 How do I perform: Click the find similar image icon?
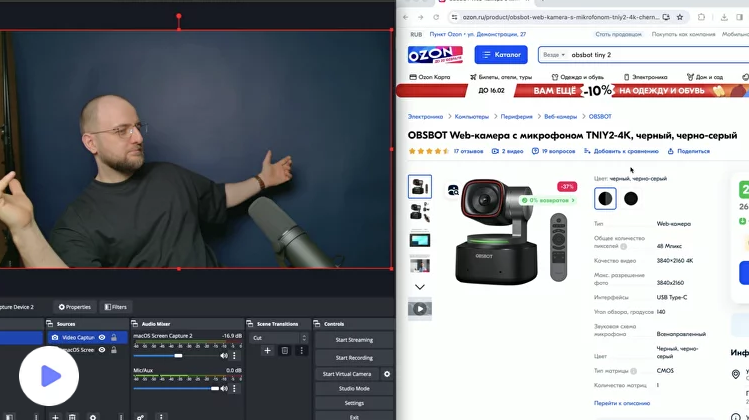(x=453, y=189)
